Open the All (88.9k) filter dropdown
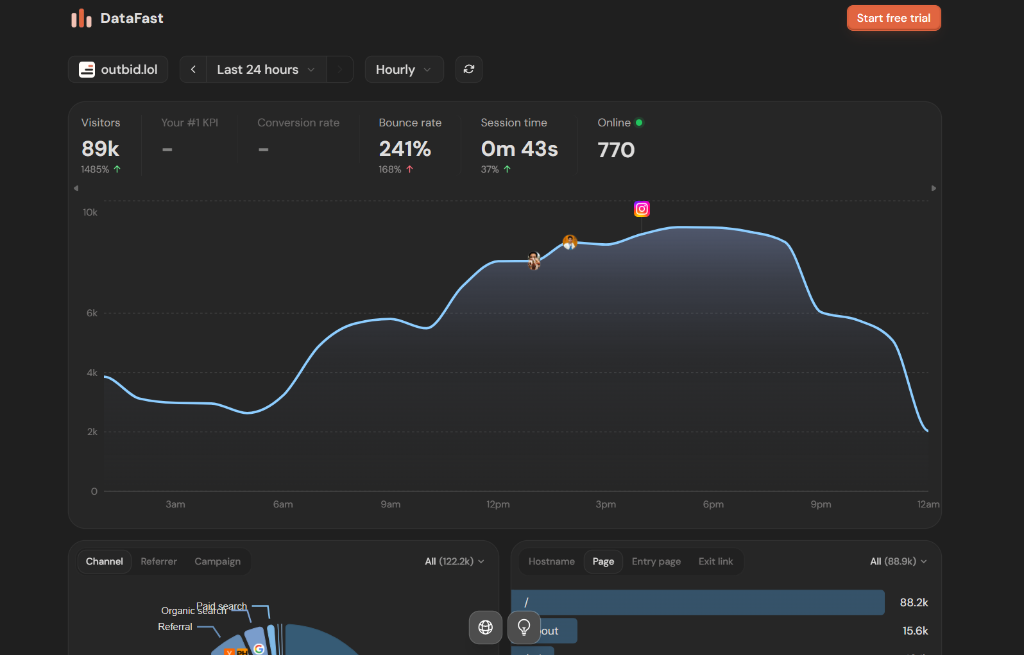This screenshot has width=1024, height=655. 899,562
